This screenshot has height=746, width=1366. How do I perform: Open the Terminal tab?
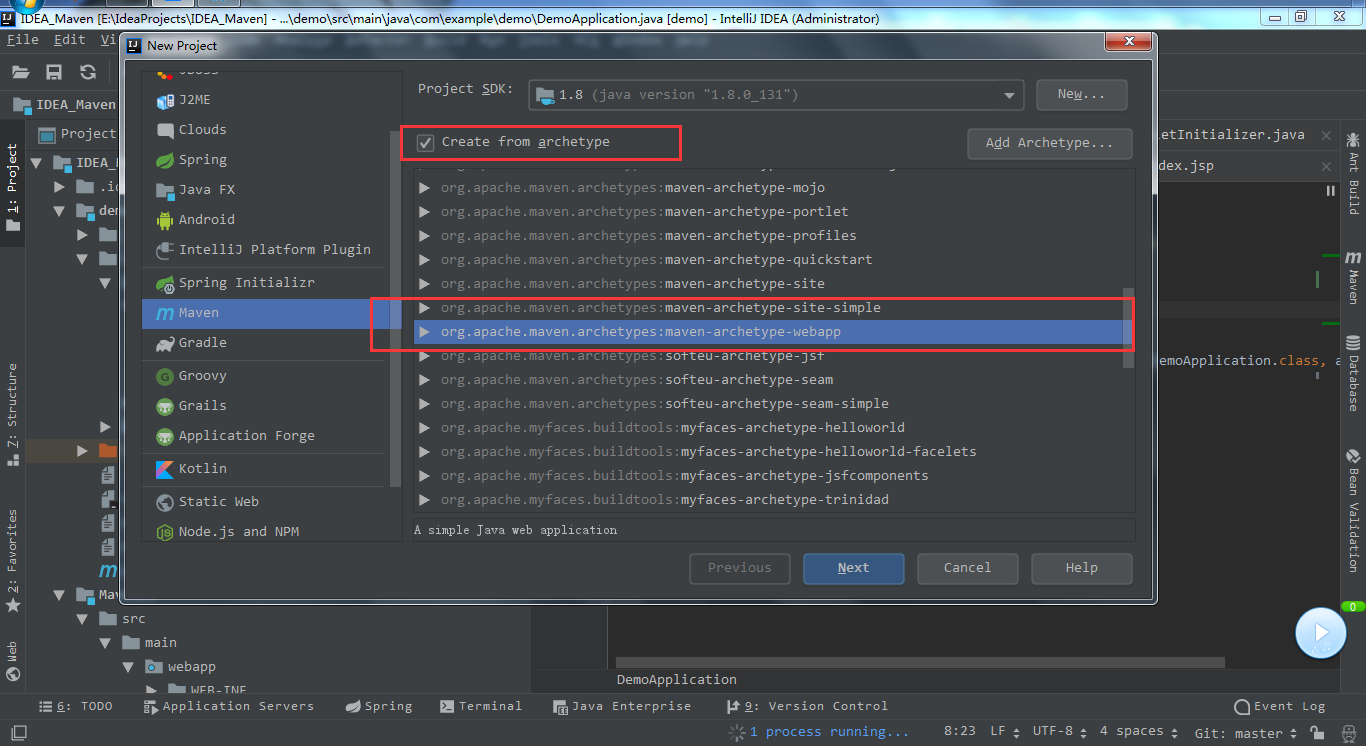(x=481, y=706)
